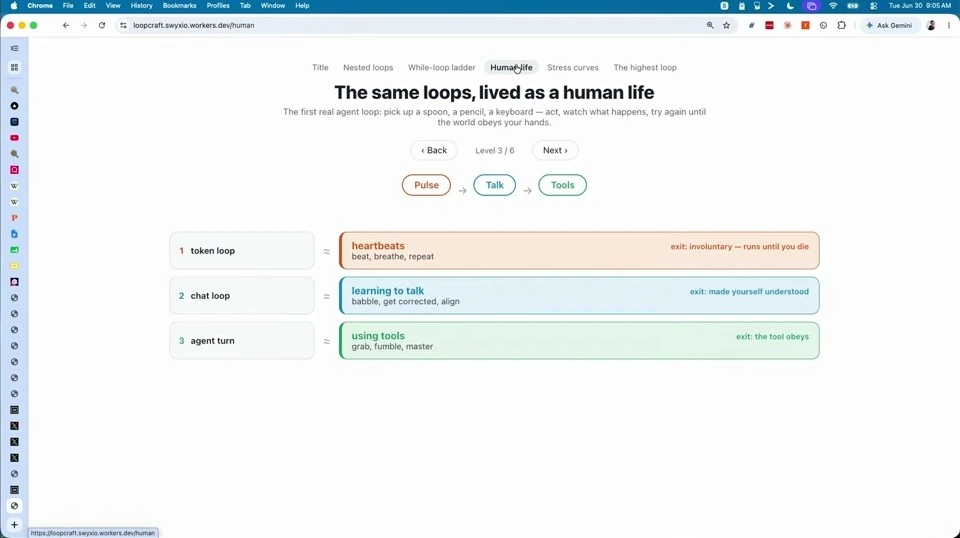The height and width of the screenshot is (538, 960).
Task: Go back with browser back arrow
Action: click(x=66, y=25)
